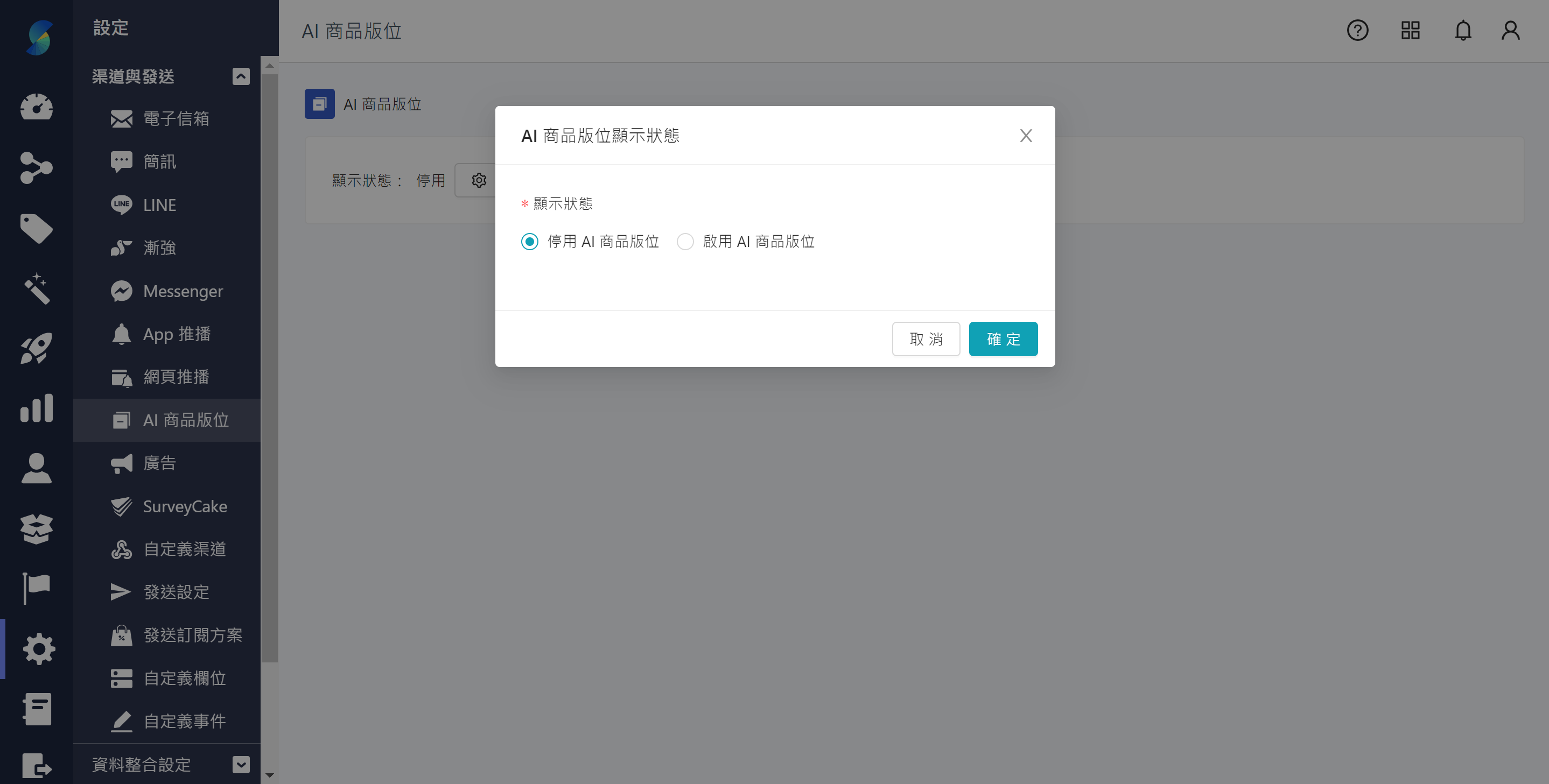This screenshot has width=1549, height=784.
Task: Click the blue AI 商品版位 page icon
Action: (x=320, y=104)
